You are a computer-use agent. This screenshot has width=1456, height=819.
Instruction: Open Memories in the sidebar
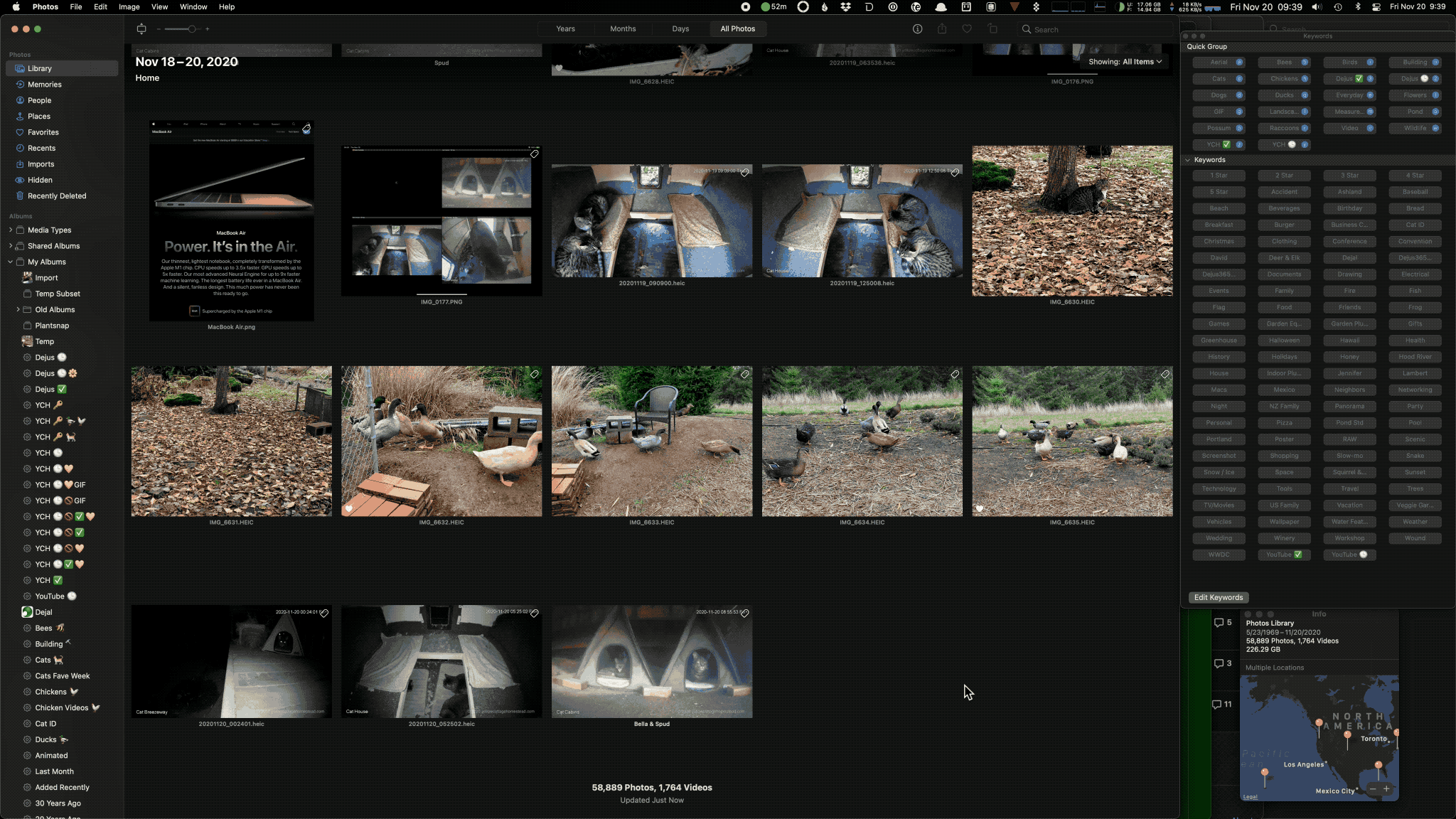62,85
